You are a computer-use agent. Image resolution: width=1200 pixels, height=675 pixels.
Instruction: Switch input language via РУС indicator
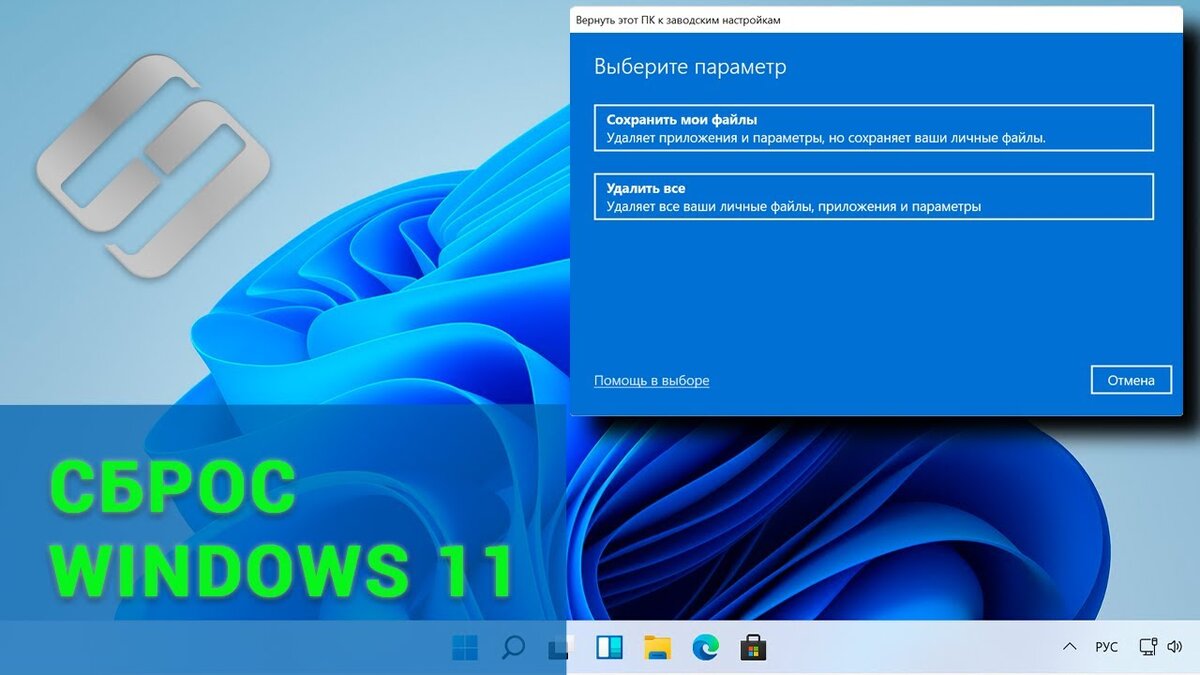(1106, 648)
